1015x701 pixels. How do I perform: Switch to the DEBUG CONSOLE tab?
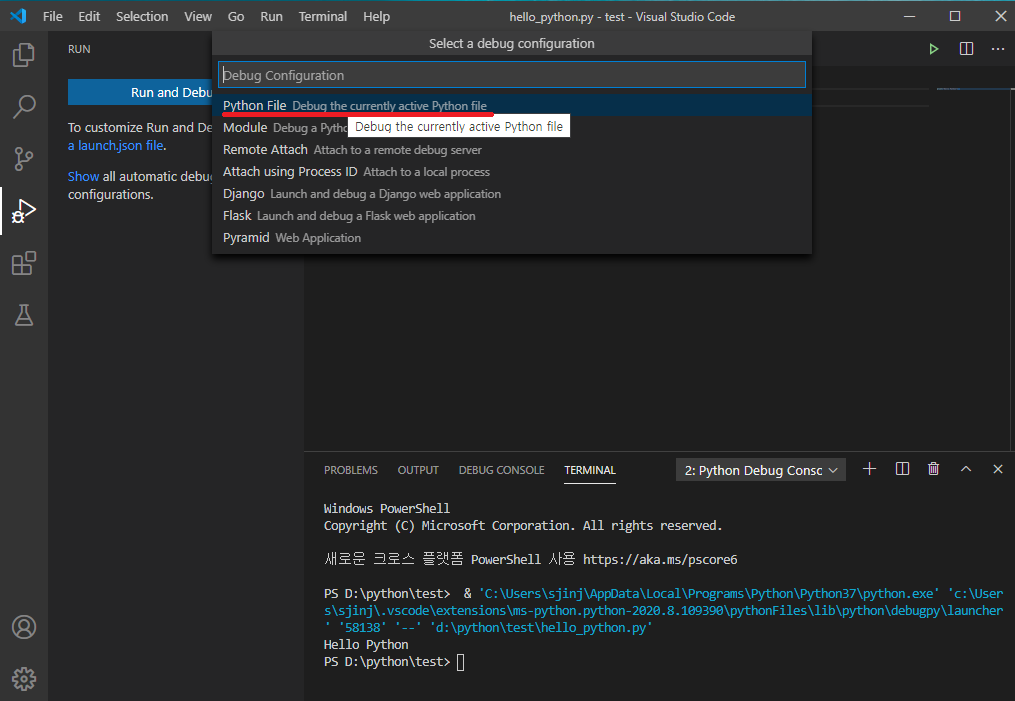pyautogui.click(x=501, y=470)
